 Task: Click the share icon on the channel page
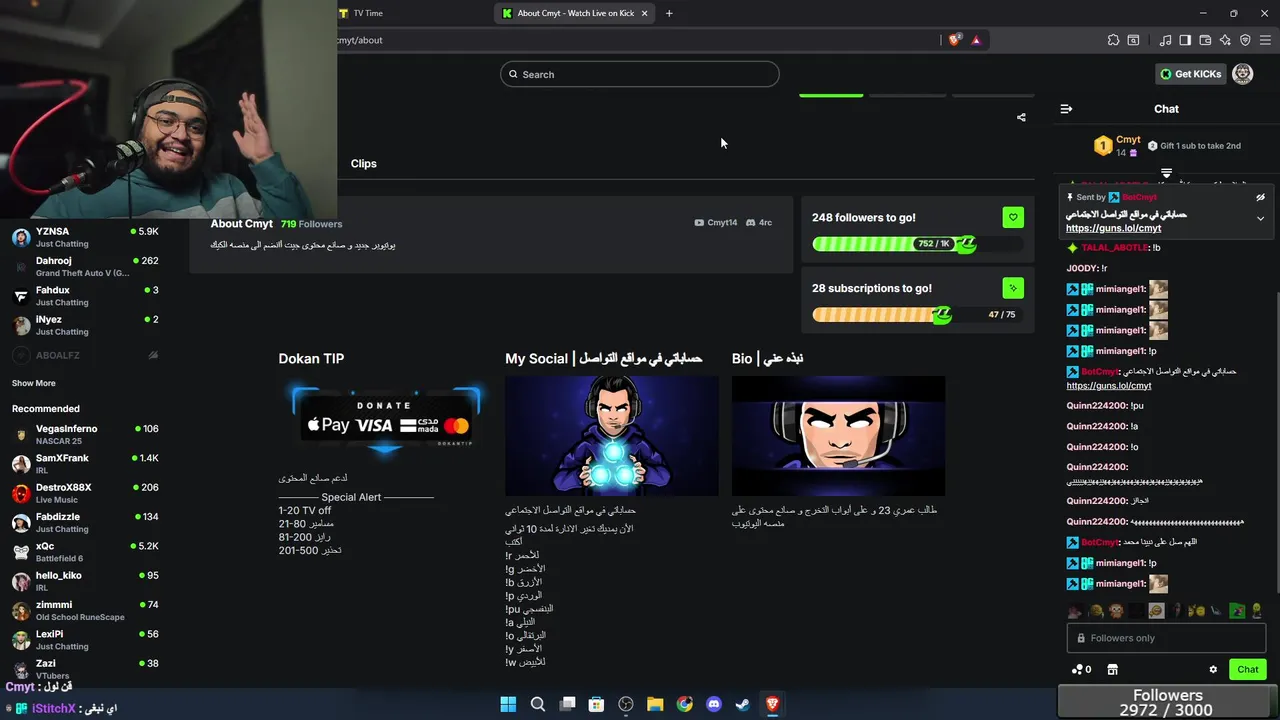1021,117
